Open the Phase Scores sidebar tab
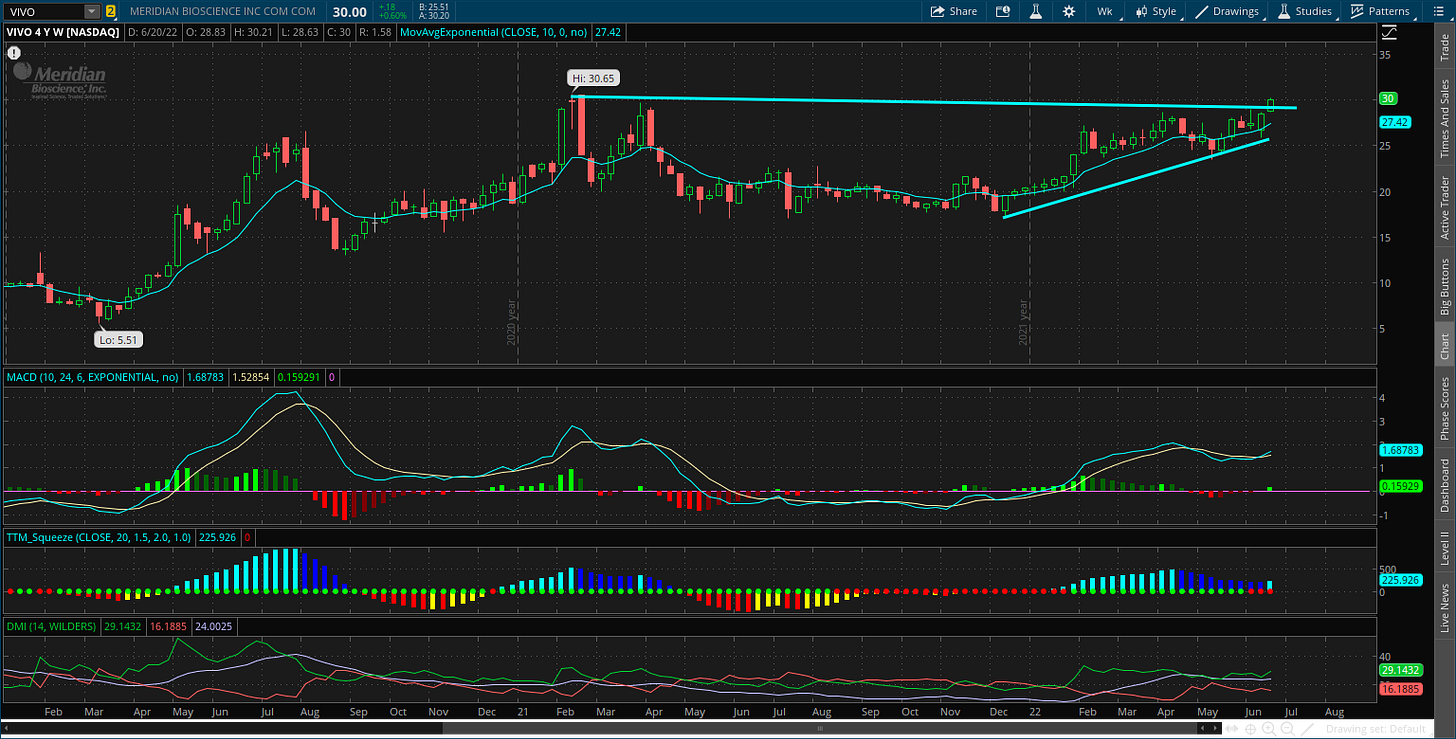 click(1444, 408)
